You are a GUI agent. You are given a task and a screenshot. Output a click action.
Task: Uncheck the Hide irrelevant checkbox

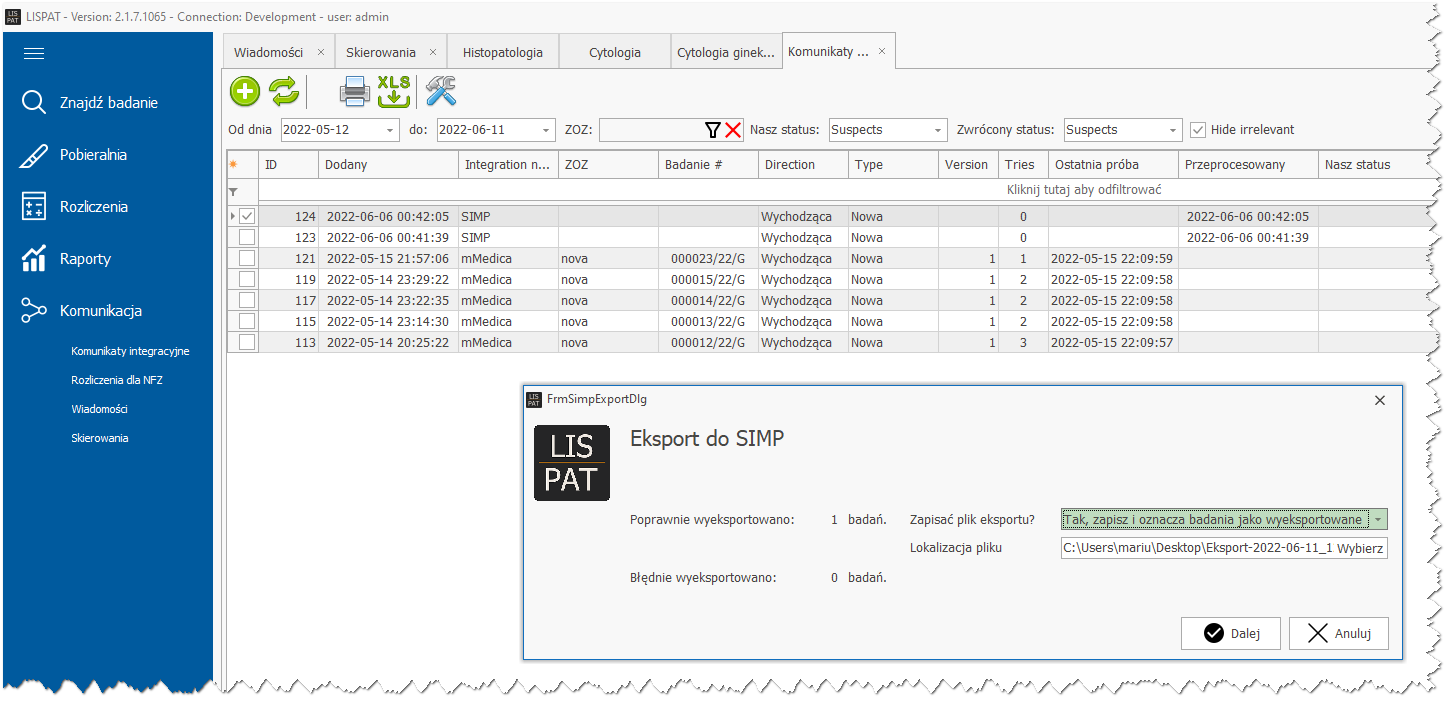[1198, 130]
